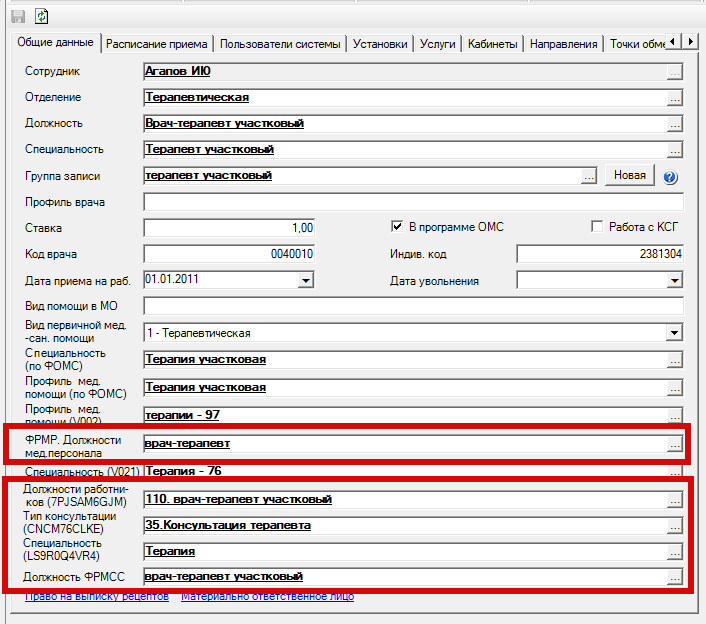Enable the Работа с КСГ checkbox
Screen dimensions: 706x624
pyautogui.click(x=598, y=227)
